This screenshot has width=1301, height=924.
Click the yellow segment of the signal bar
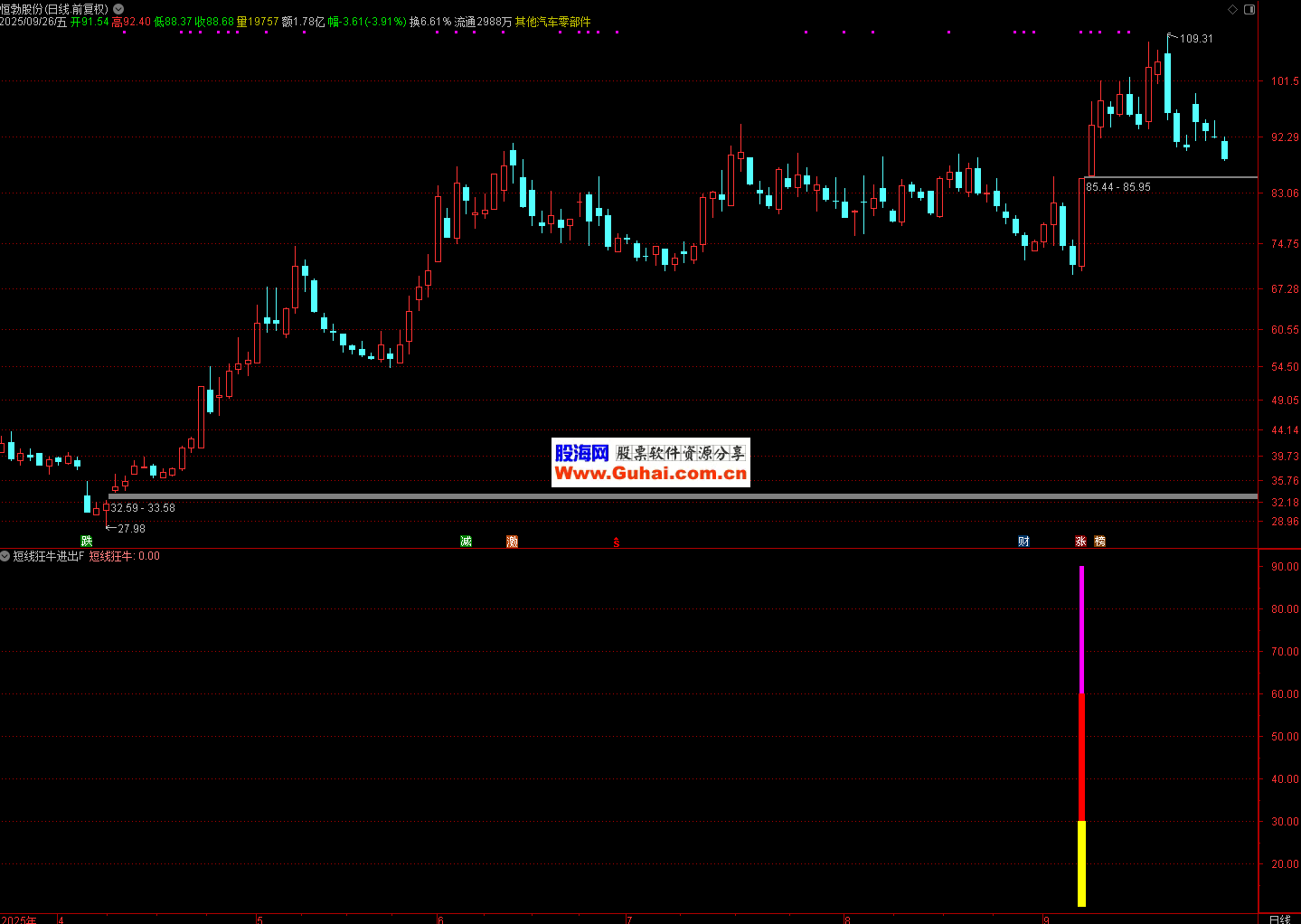click(1081, 863)
